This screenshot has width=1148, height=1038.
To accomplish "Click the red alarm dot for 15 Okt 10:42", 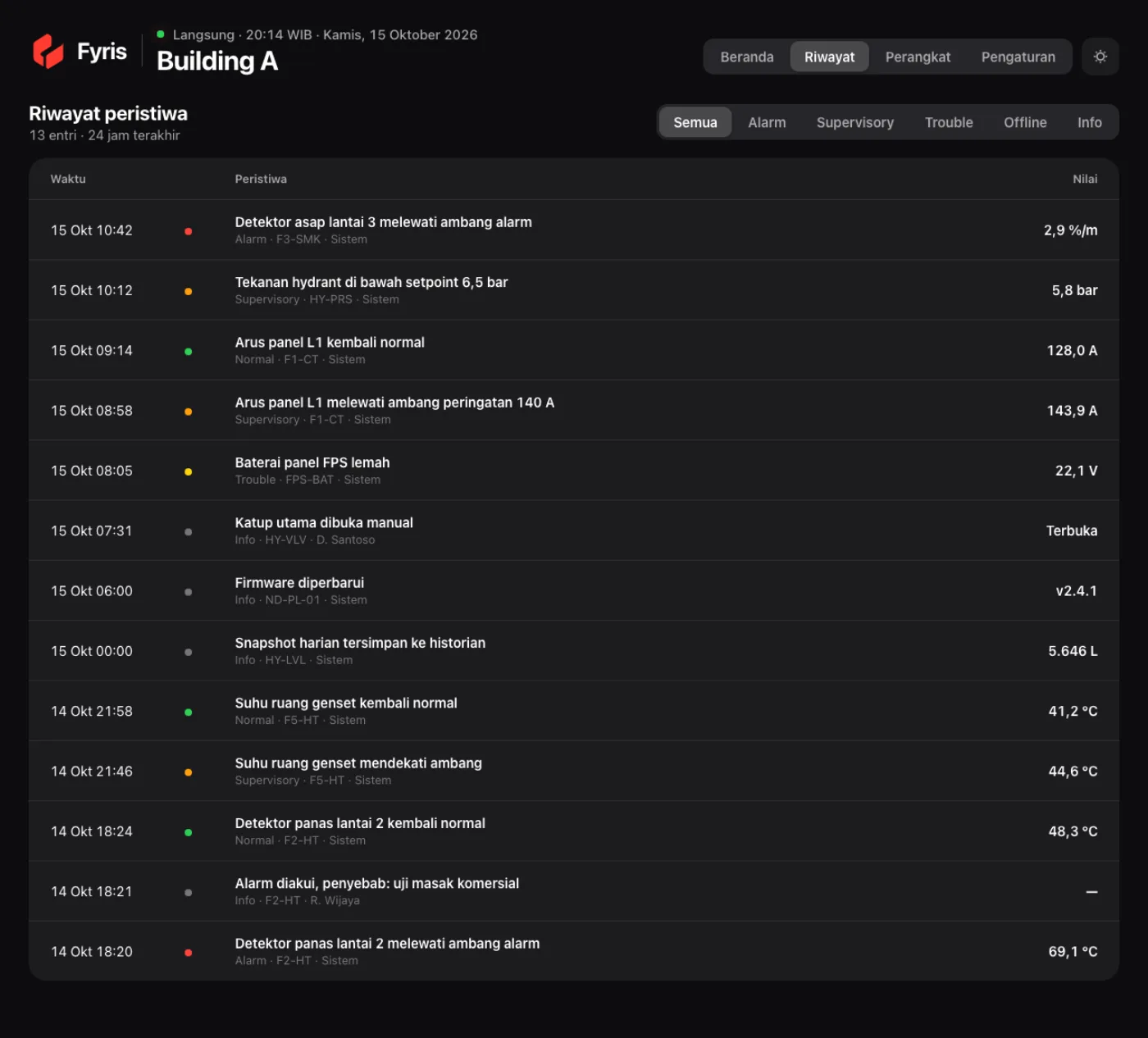I will [189, 231].
